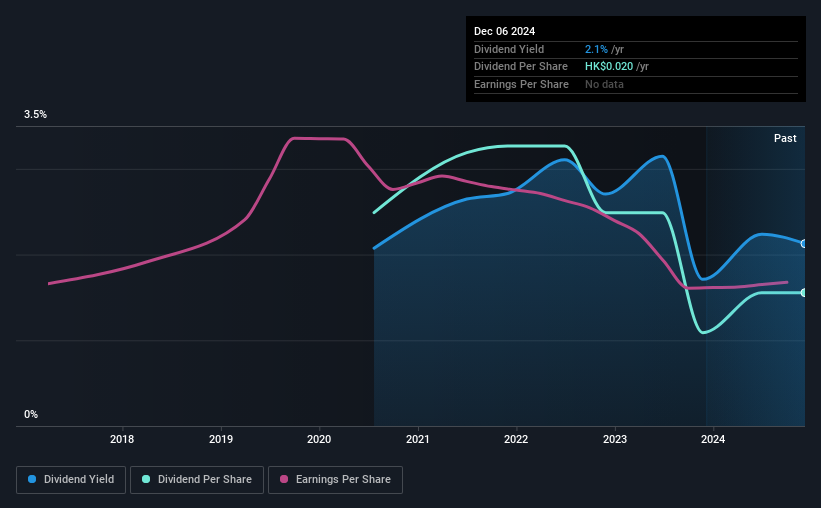Click the 2019 x-axis year label
The image size is (821, 508).
point(221,439)
